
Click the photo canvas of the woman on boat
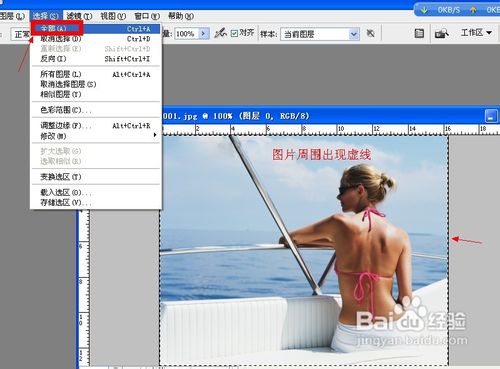(304, 250)
